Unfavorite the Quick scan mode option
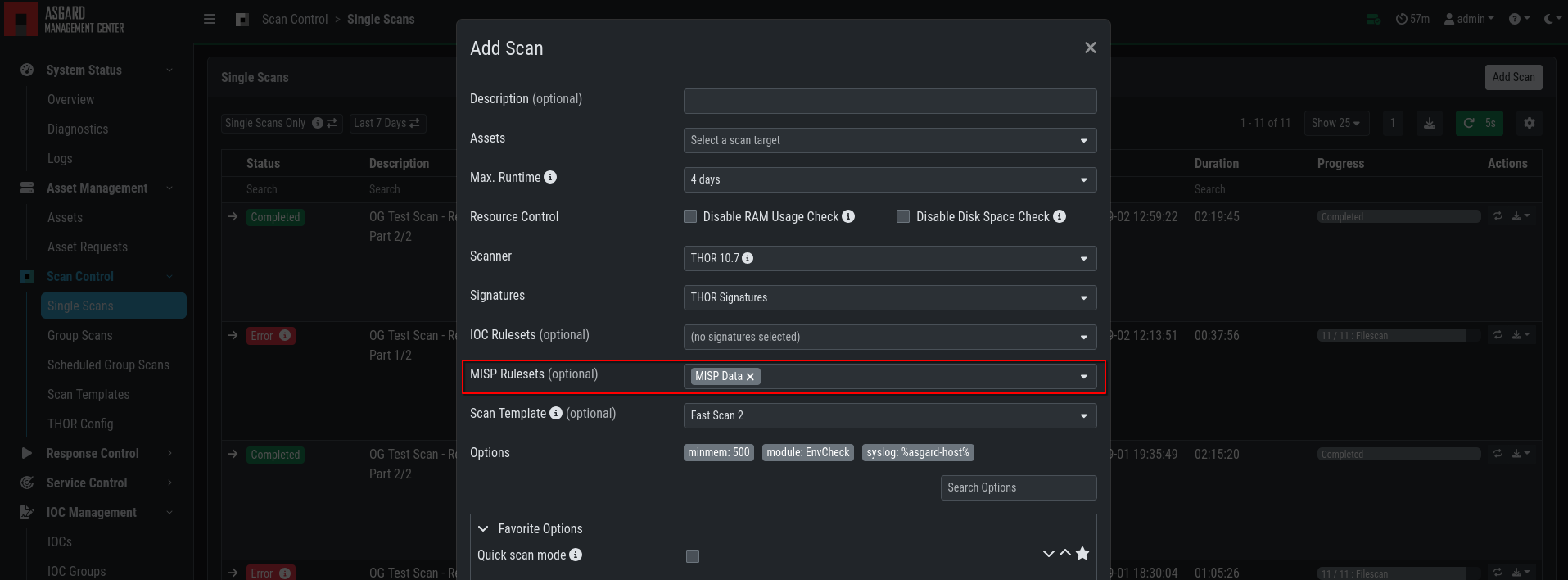The image size is (1568, 580). click(1082, 553)
